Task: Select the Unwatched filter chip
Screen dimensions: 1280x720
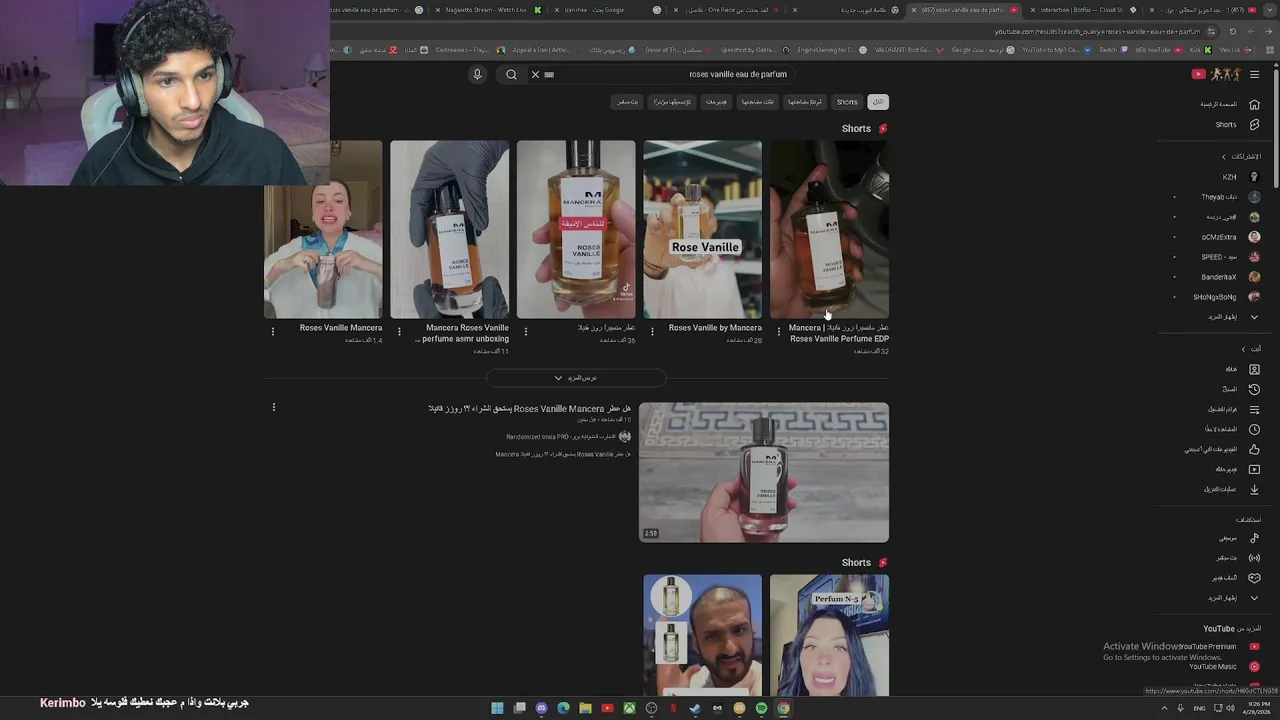Action: [804, 102]
